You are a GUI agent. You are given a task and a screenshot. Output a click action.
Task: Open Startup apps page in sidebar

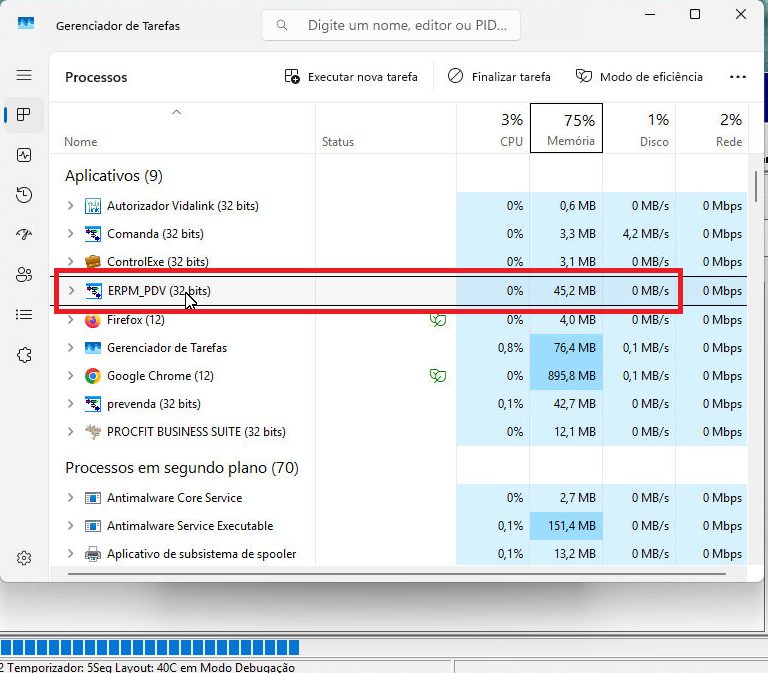(x=24, y=235)
